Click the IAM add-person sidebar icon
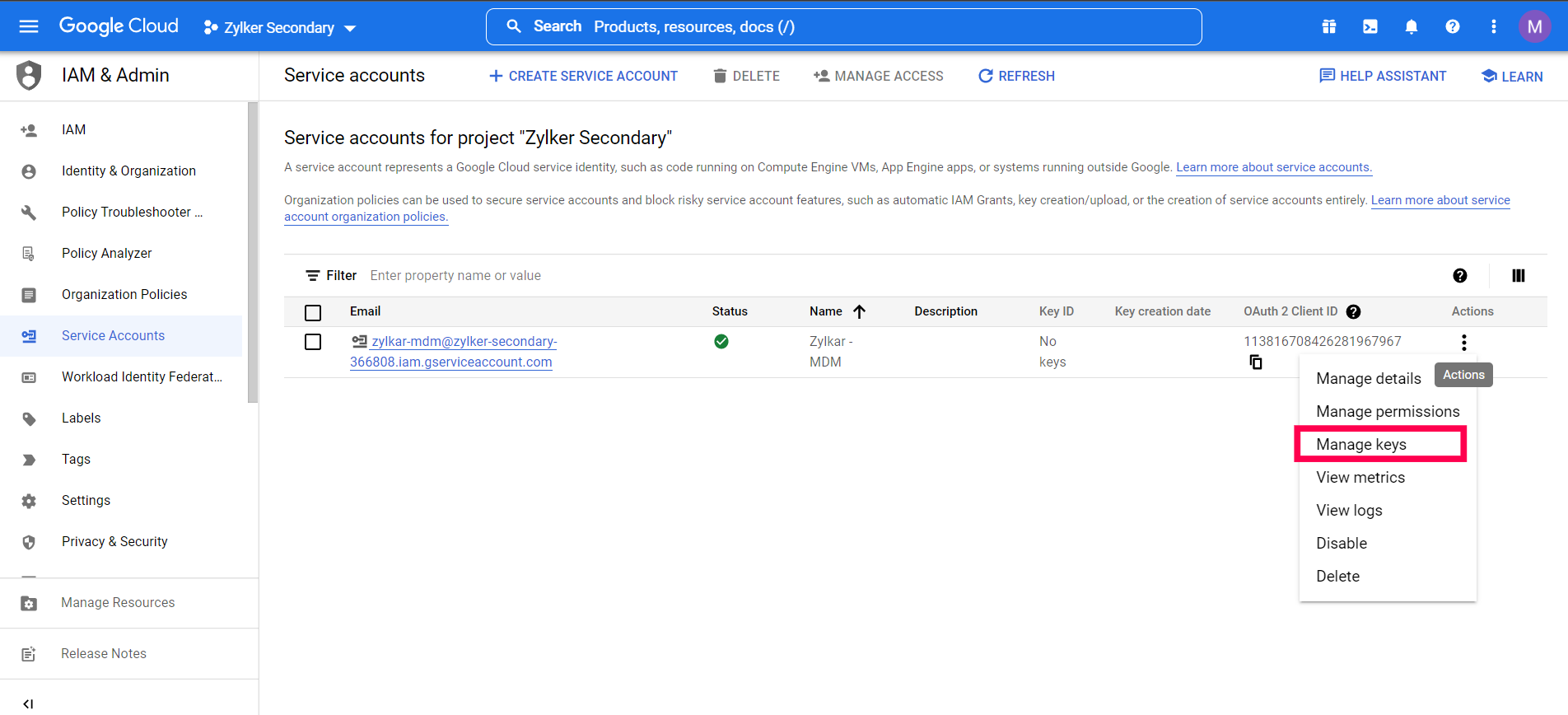Image resolution: width=1568 pixels, height=715 pixels. tap(29, 130)
